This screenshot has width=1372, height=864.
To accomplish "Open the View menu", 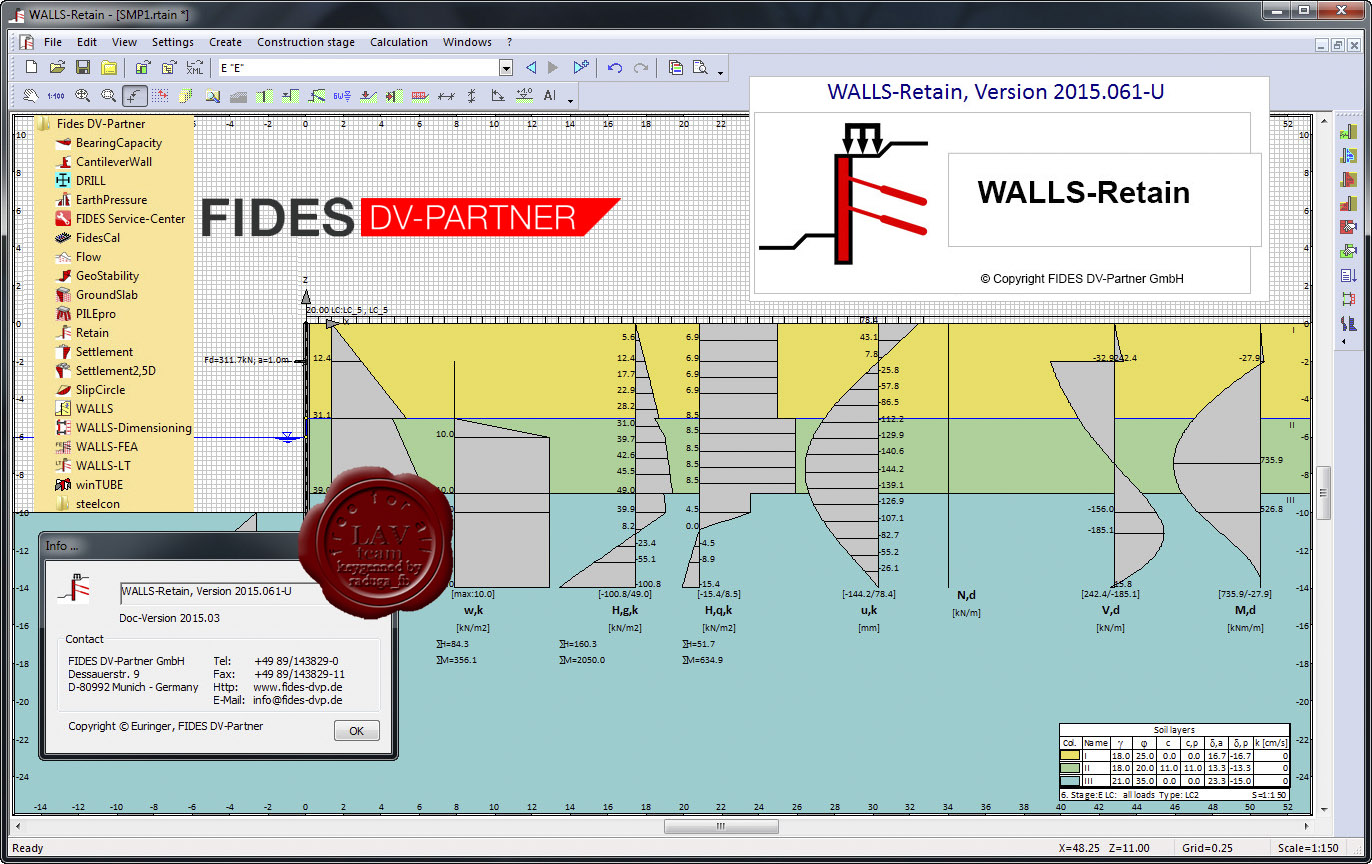I will 124,42.
